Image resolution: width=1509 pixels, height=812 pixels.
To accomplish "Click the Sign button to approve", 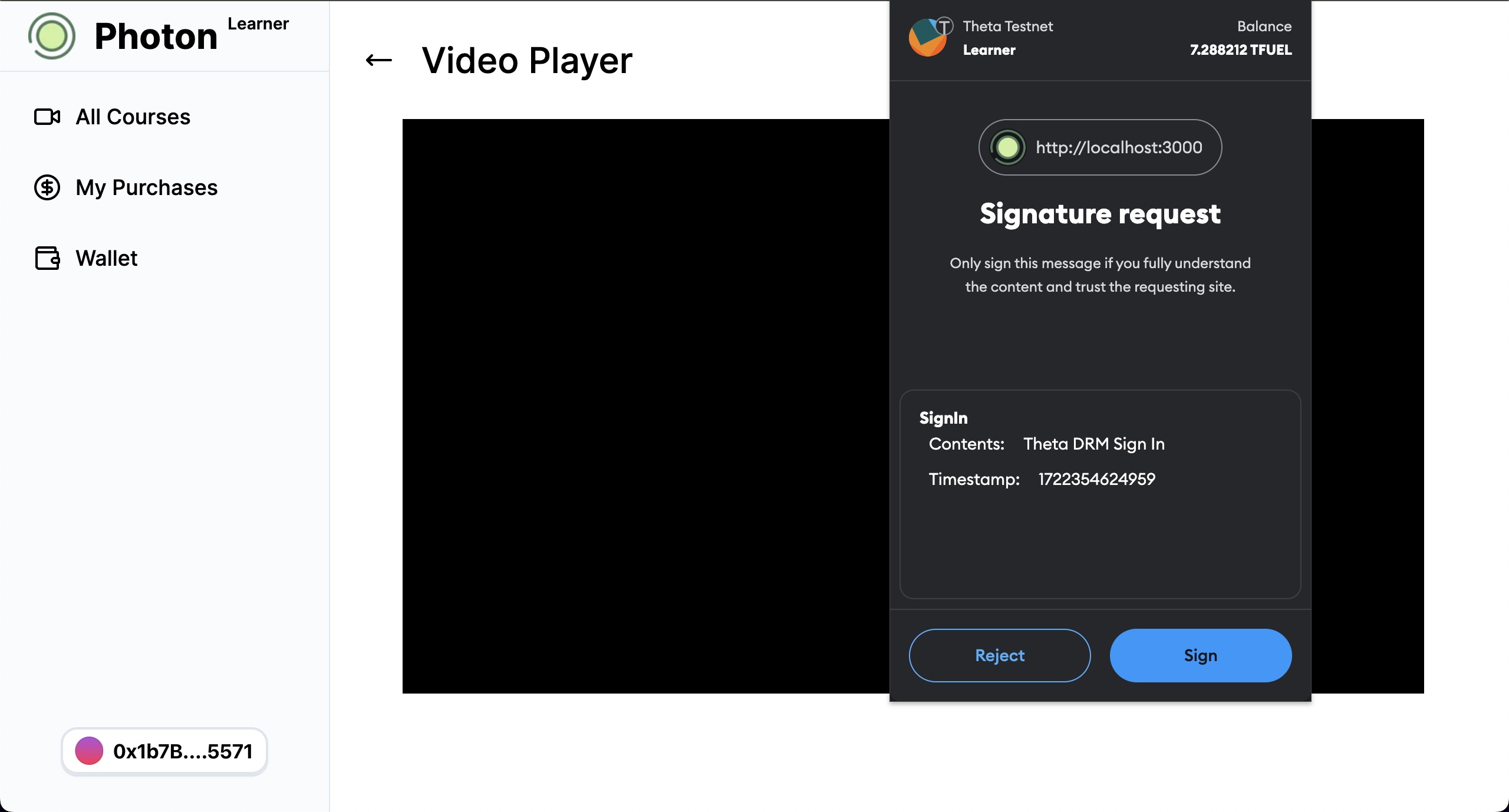I will 1200,655.
